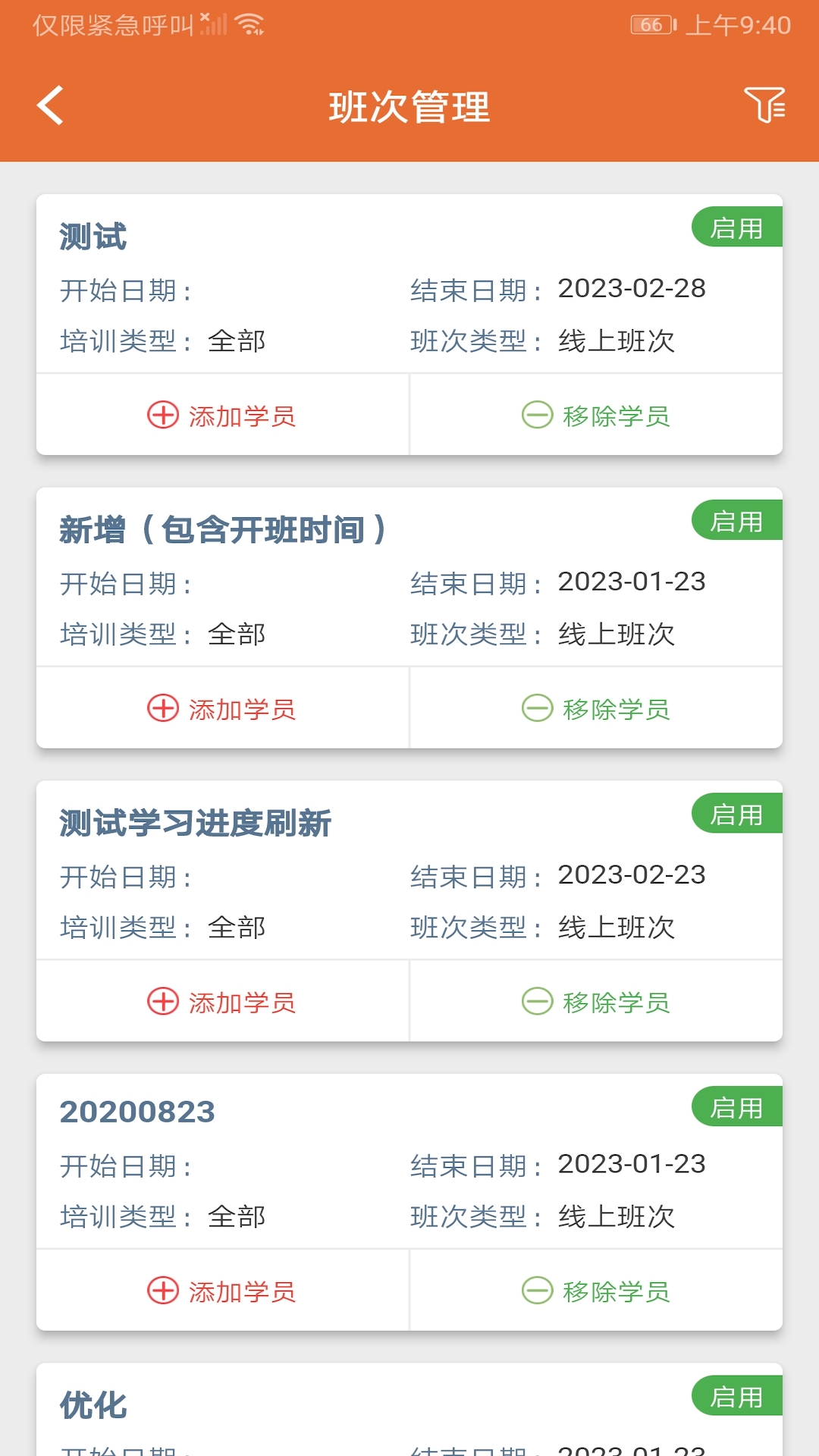Tap the 班次管理 page title
Image resolution: width=819 pixels, height=1456 pixels.
(409, 107)
